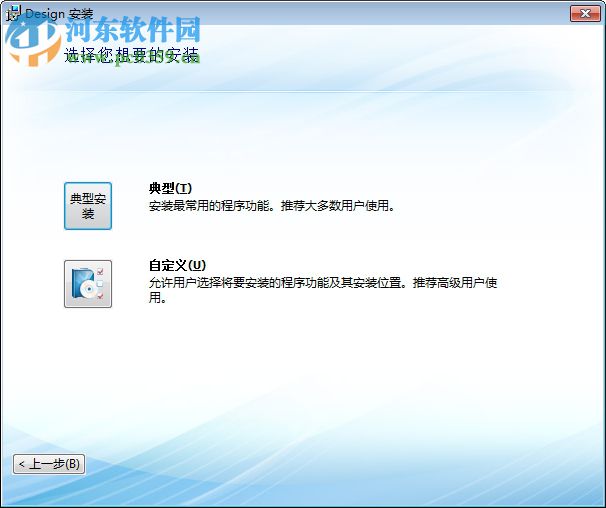
Task: Click the 自定义(U) heading text
Action: [x=177, y=266]
